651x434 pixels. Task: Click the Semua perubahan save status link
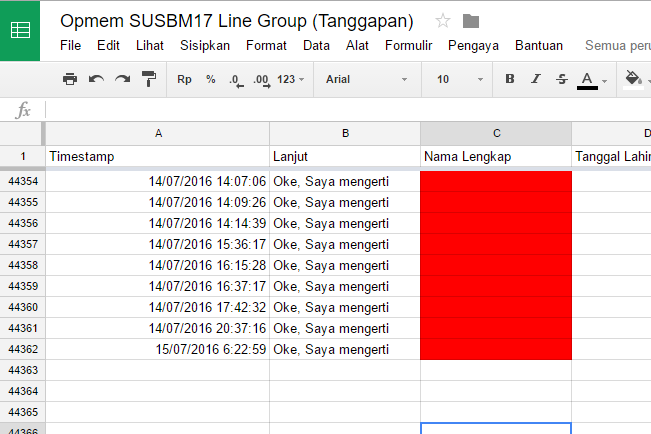pos(618,45)
